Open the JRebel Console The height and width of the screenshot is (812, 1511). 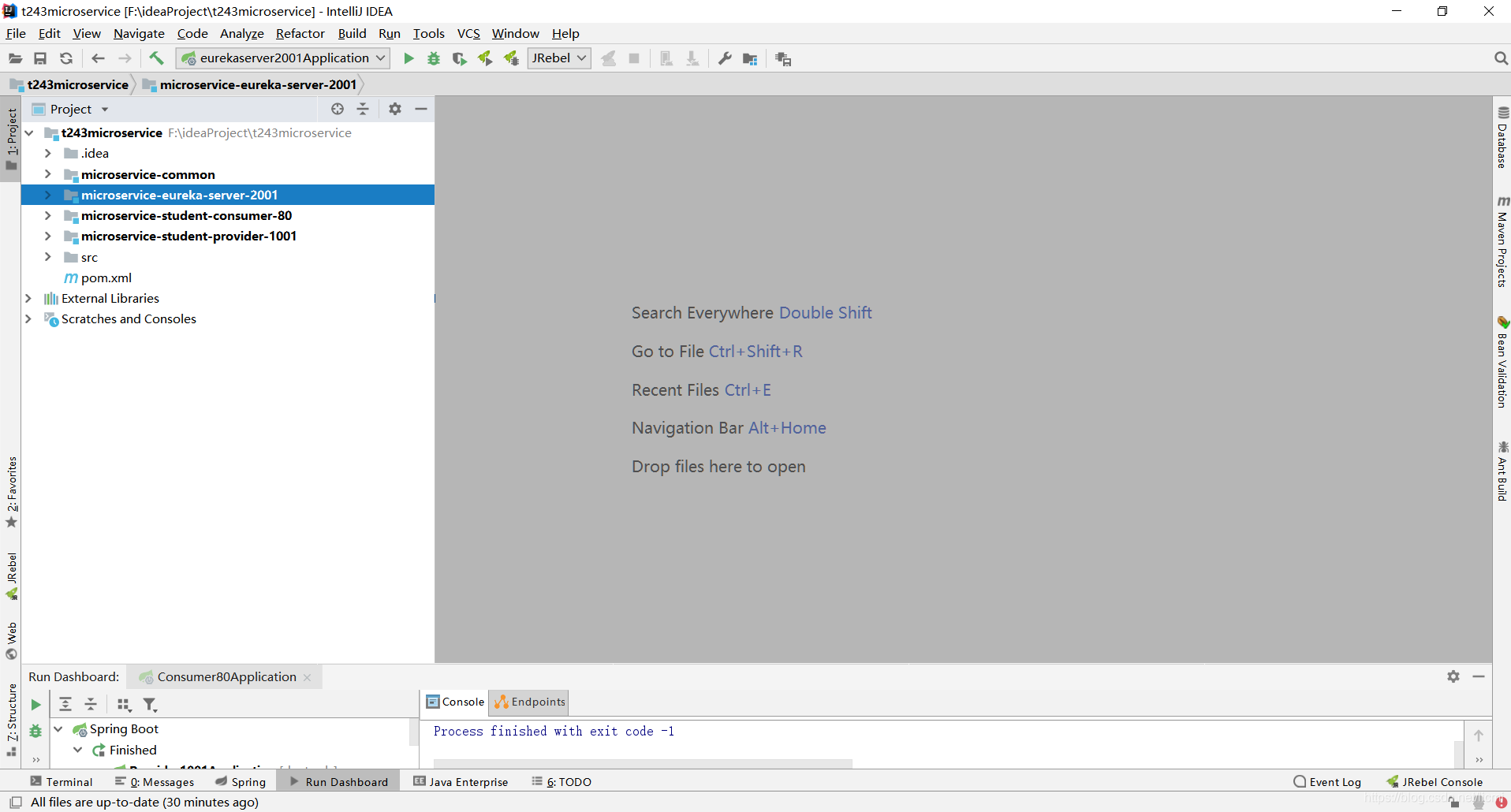[1435, 782]
